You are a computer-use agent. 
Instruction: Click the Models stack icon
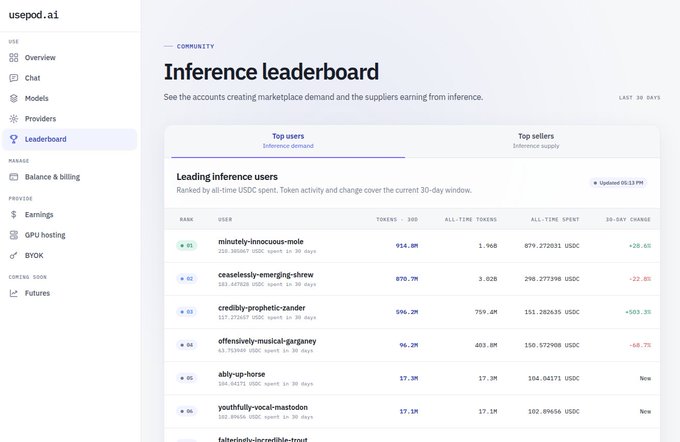(14, 98)
